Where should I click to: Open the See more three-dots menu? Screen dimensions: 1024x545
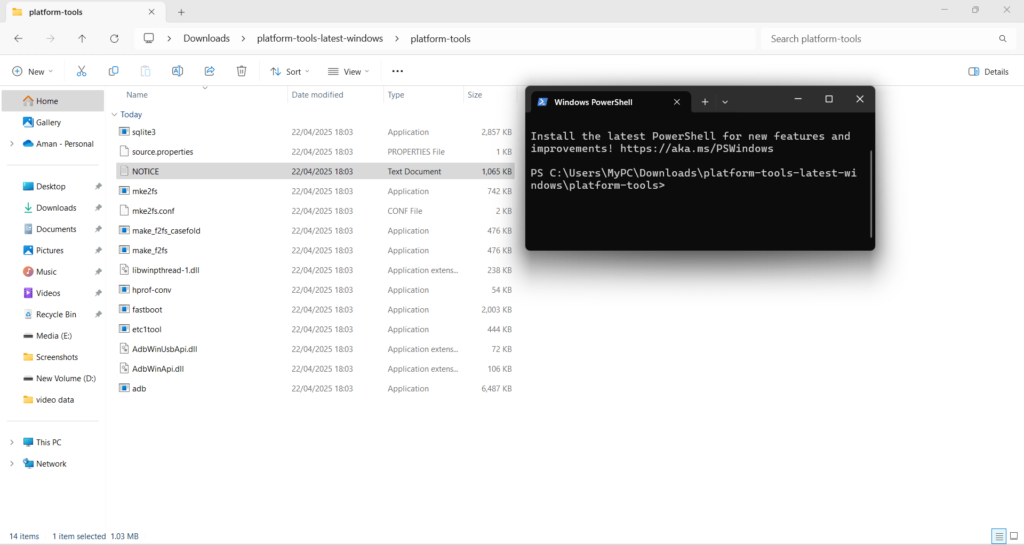click(x=397, y=71)
